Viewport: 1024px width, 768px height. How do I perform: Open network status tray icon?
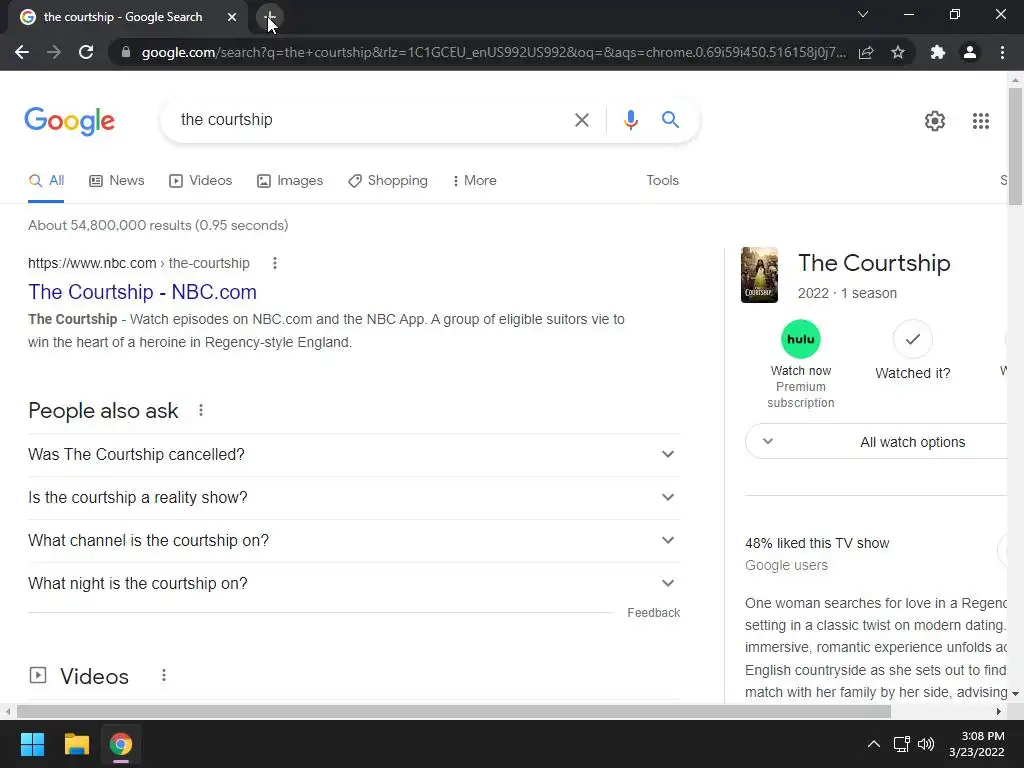pos(902,744)
